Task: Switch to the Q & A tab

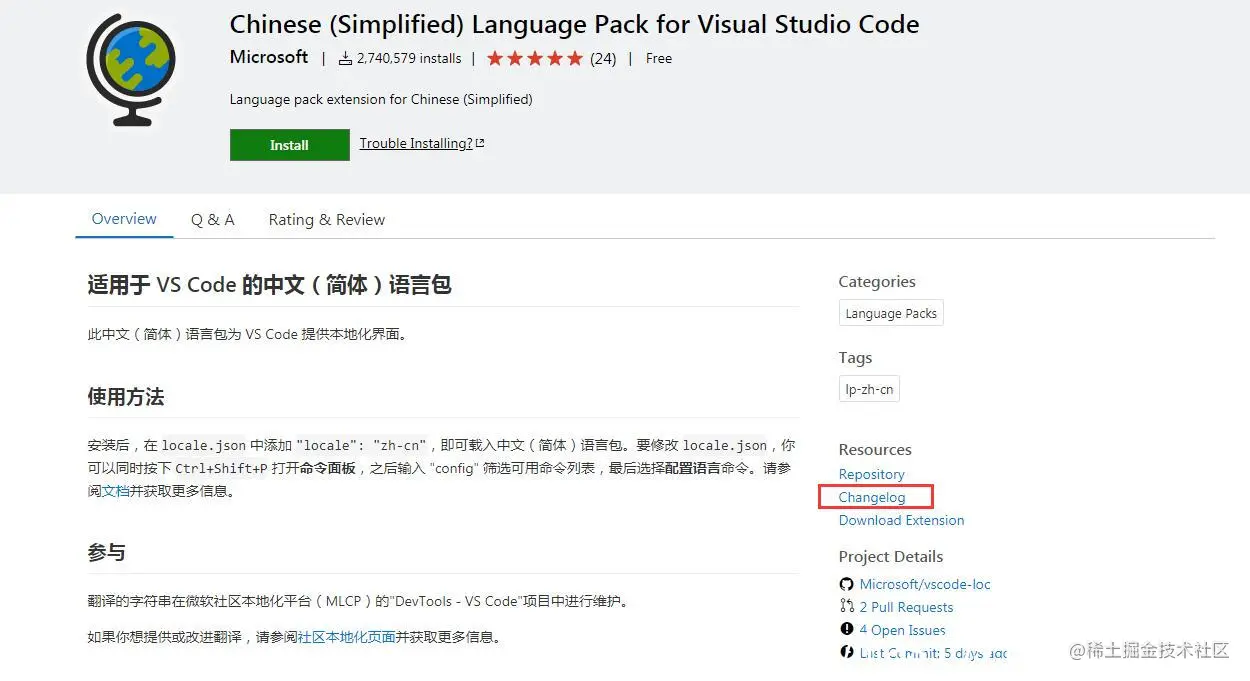Action: pyautogui.click(x=212, y=220)
